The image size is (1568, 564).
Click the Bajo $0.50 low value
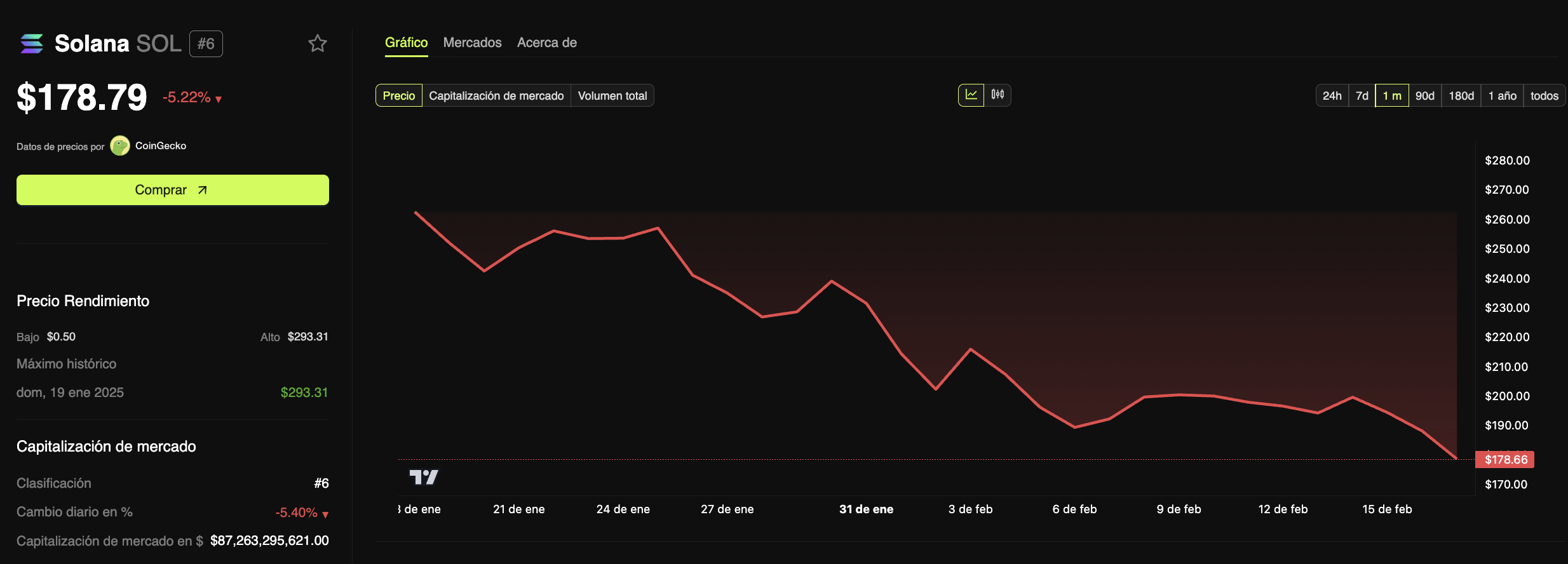pos(61,337)
